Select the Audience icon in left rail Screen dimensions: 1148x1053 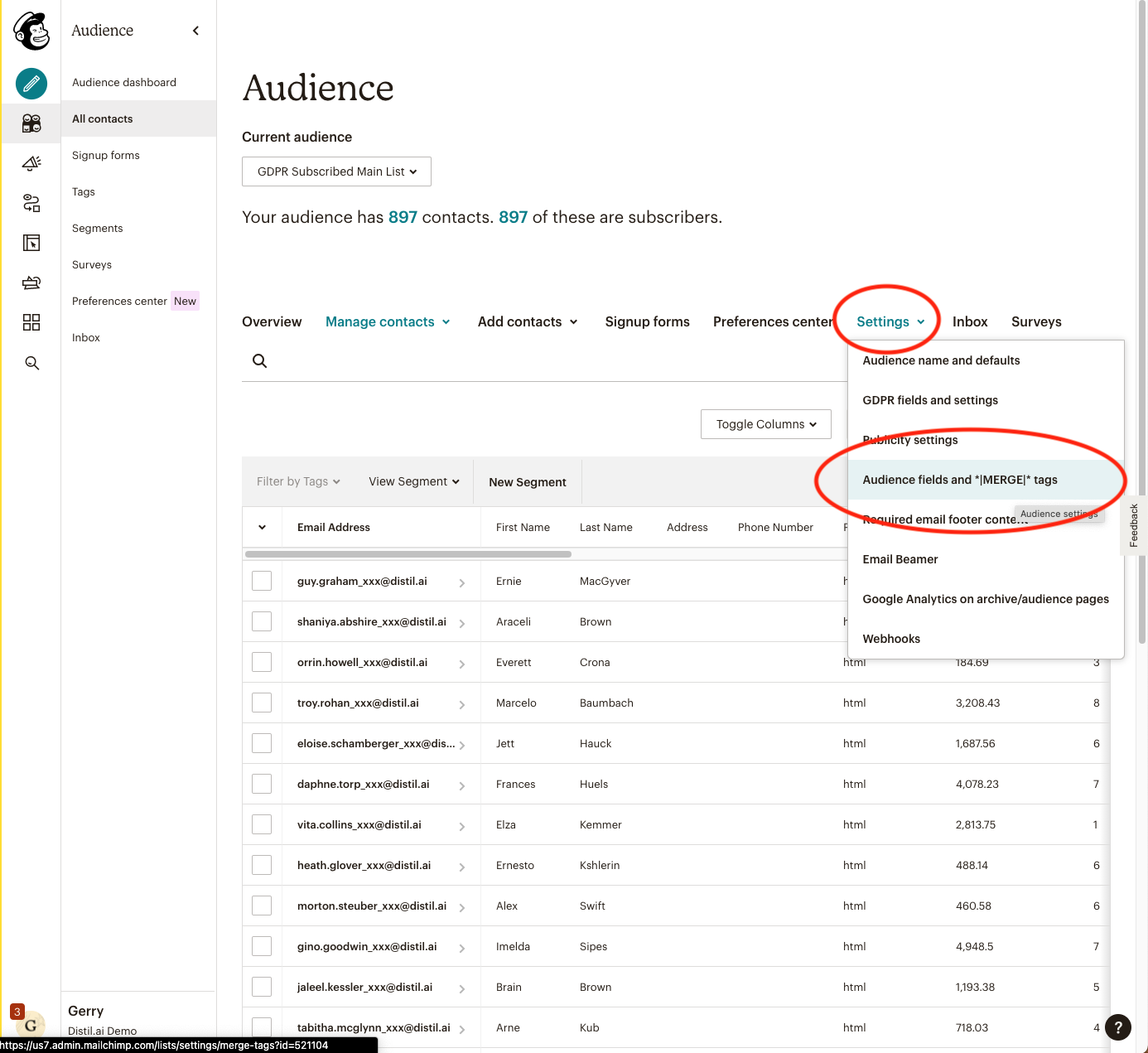31,123
